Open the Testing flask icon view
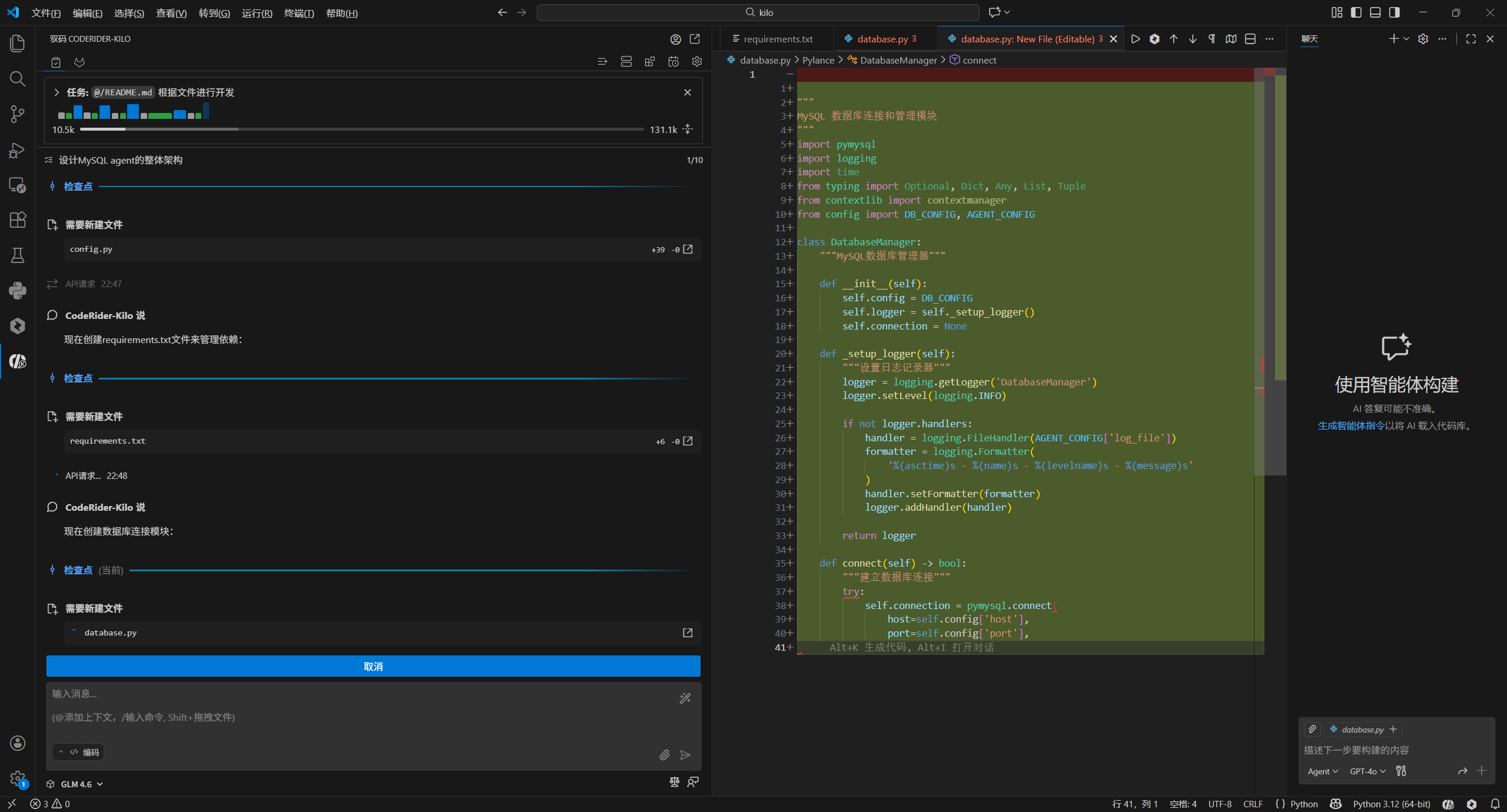Screen dimensions: 1507x812 coord(18,255)
